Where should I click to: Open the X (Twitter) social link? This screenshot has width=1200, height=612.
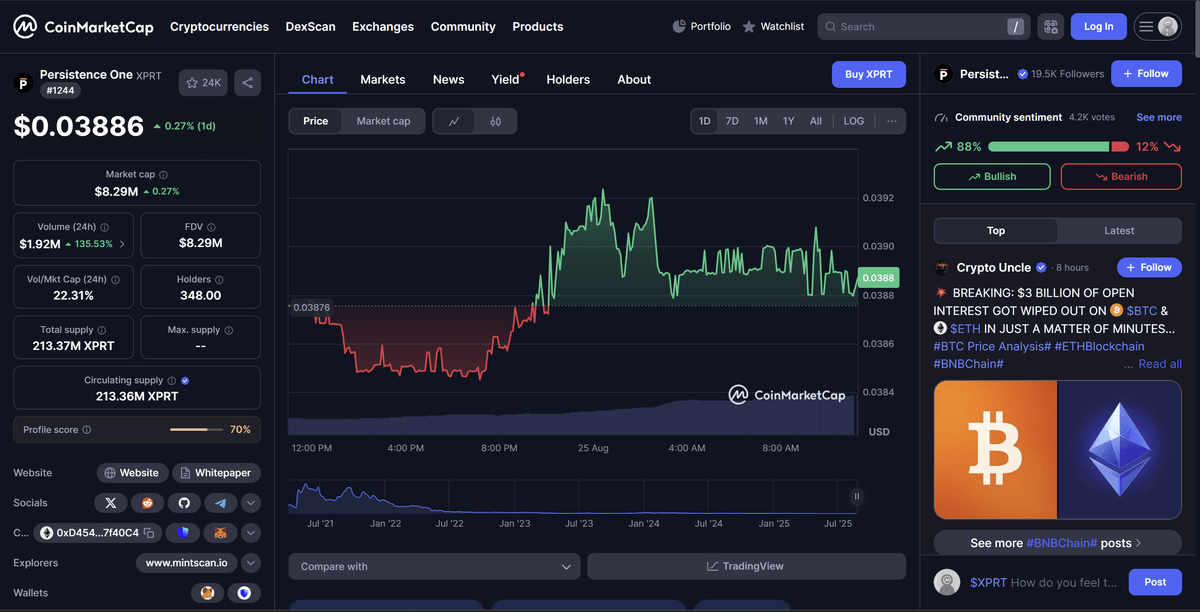pyautogui.click(x=110, y=503)
